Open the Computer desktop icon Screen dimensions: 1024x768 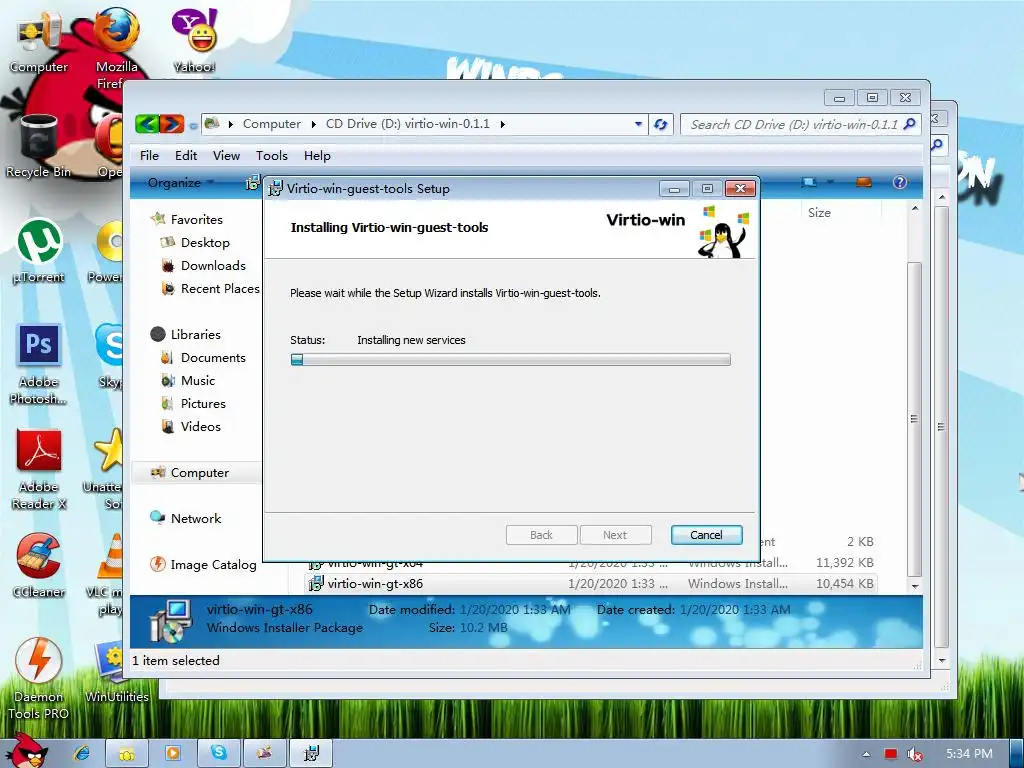click(x=39, y=42)
